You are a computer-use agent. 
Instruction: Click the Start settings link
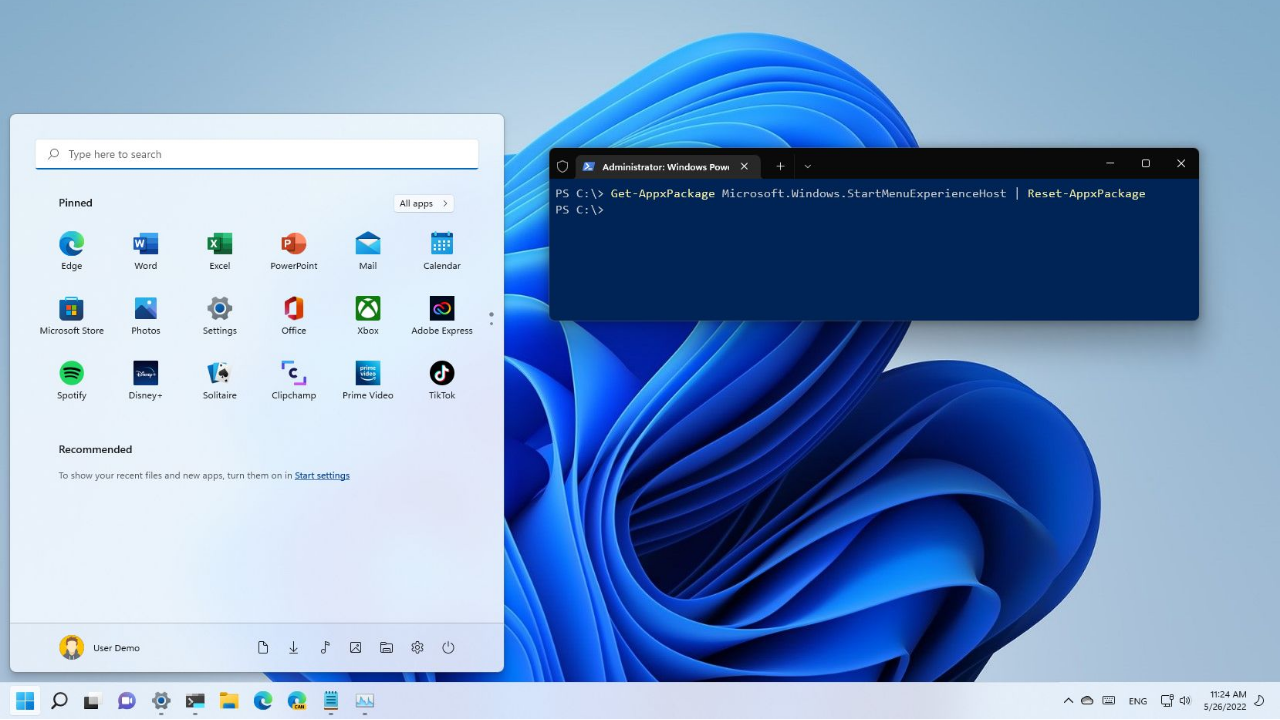pyautogui.click(x=322, y=475)
